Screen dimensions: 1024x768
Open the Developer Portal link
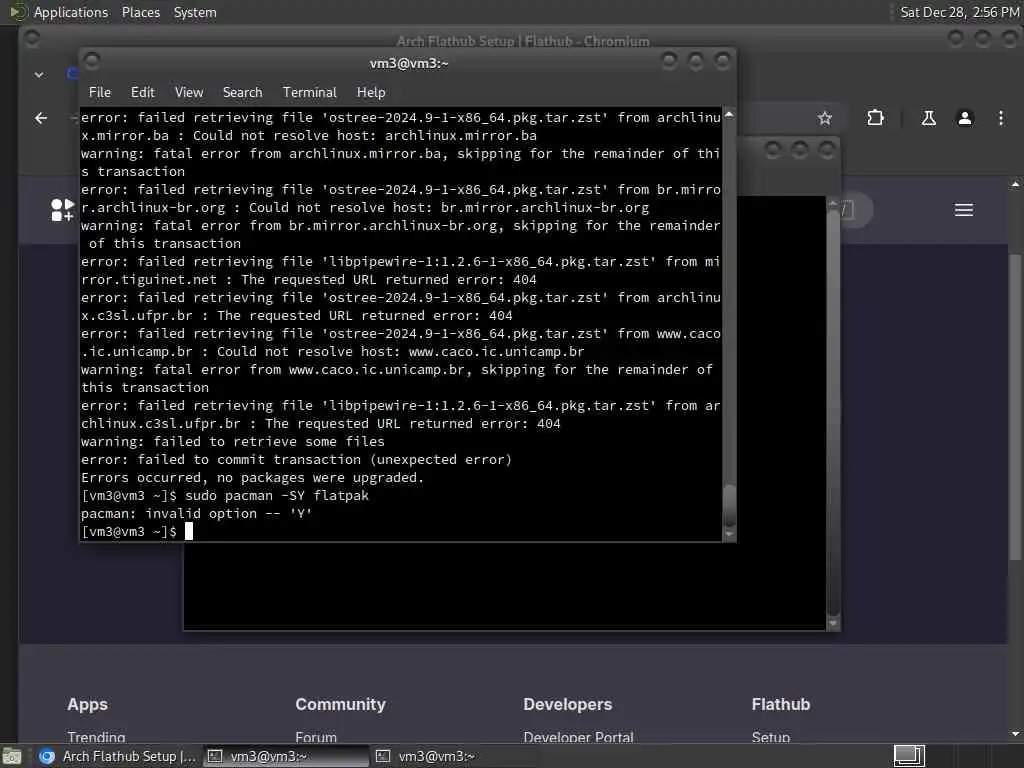578,737
